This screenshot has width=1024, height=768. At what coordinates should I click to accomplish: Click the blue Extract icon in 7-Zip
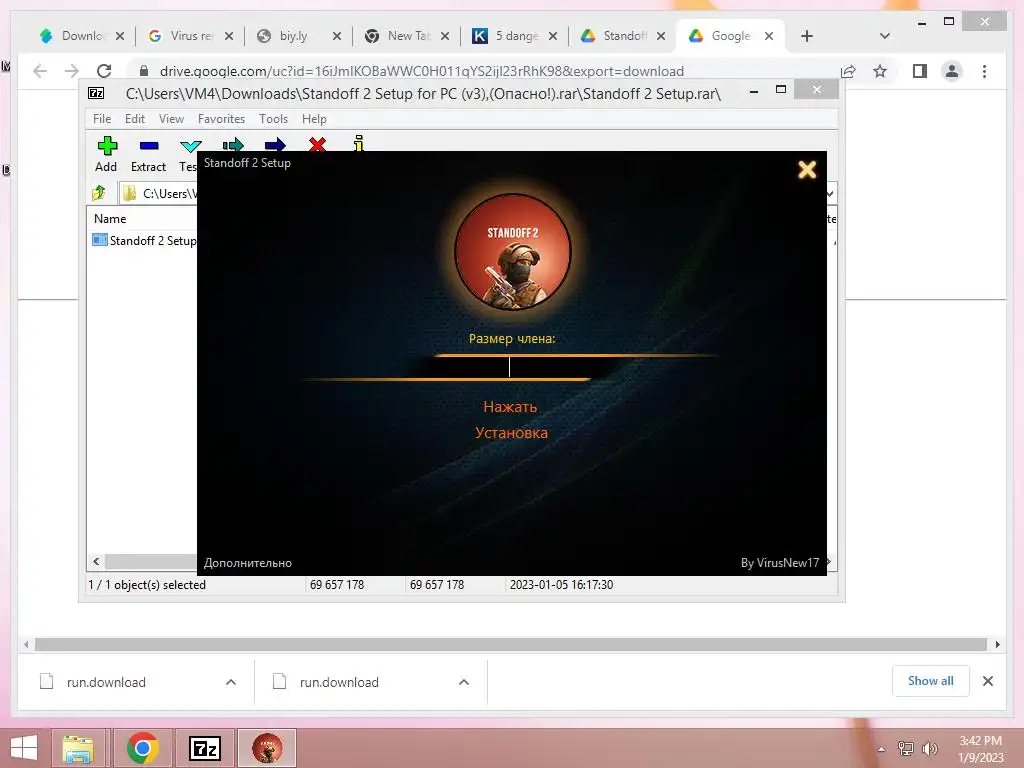pos(149,146)
